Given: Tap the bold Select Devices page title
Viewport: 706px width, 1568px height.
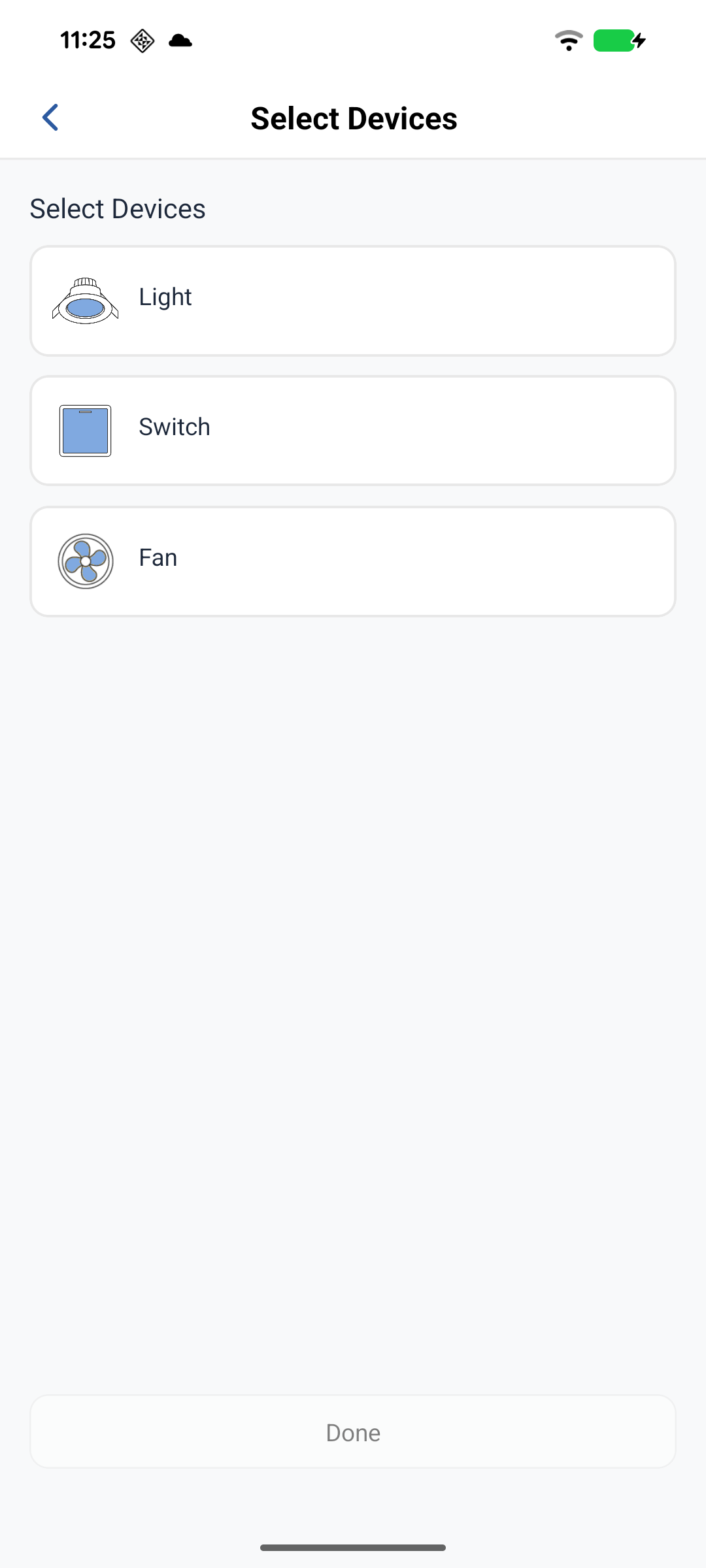Looking at the screenshot, I should [x=354, y=118].
